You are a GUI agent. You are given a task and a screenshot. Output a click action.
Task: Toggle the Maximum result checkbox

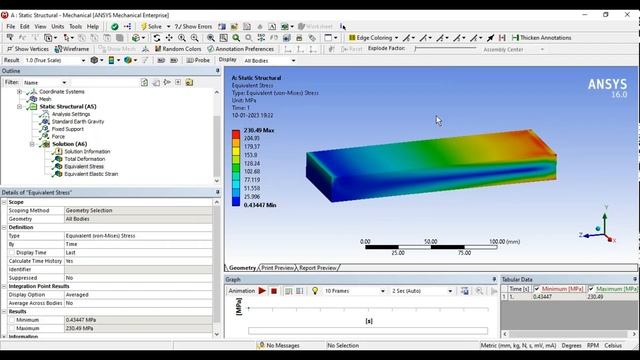tap(12, 328)
